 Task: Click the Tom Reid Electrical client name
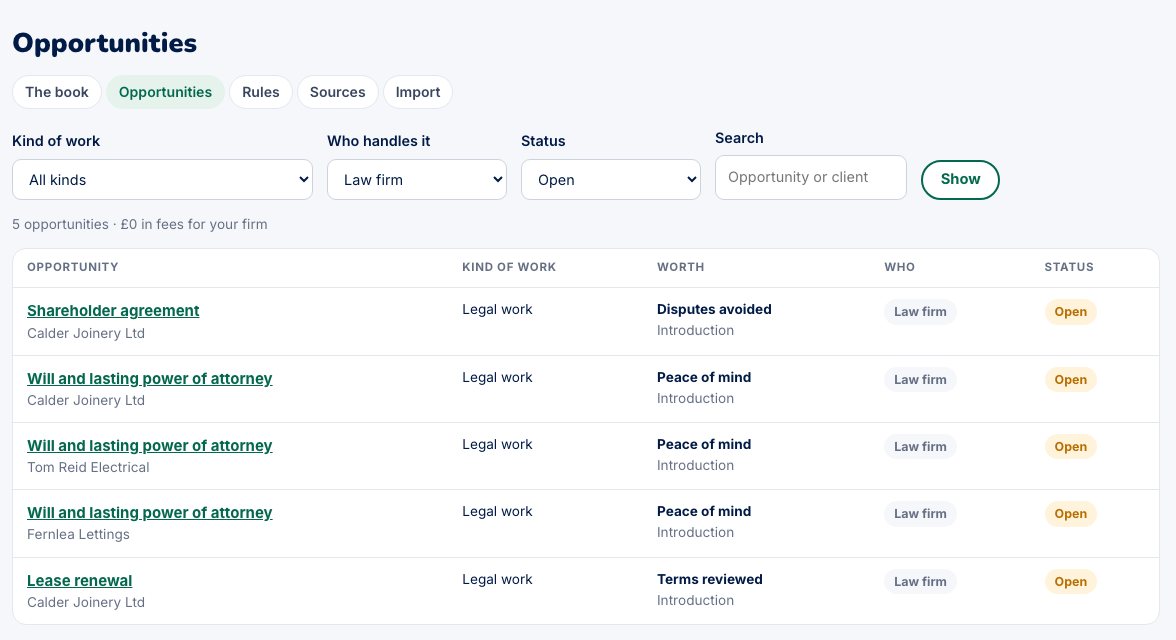[88, 467]
